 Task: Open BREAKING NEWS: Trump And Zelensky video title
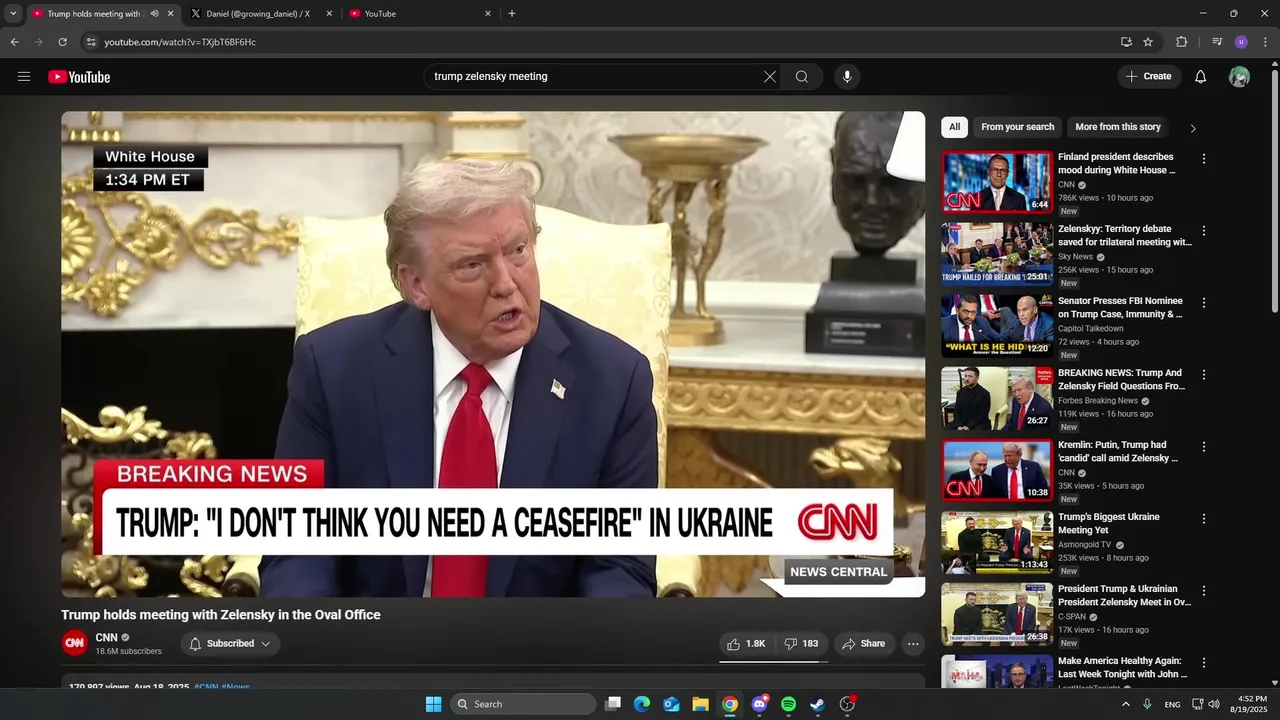(x=1121, y=379)
